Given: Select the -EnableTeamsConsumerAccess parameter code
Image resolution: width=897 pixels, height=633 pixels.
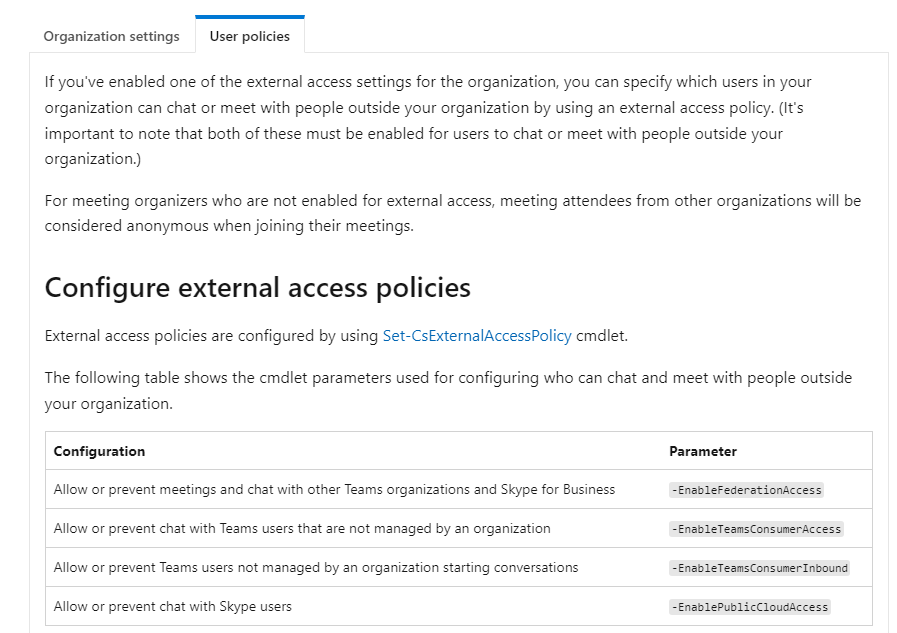Looking at the screenshot, I should 757,529.
